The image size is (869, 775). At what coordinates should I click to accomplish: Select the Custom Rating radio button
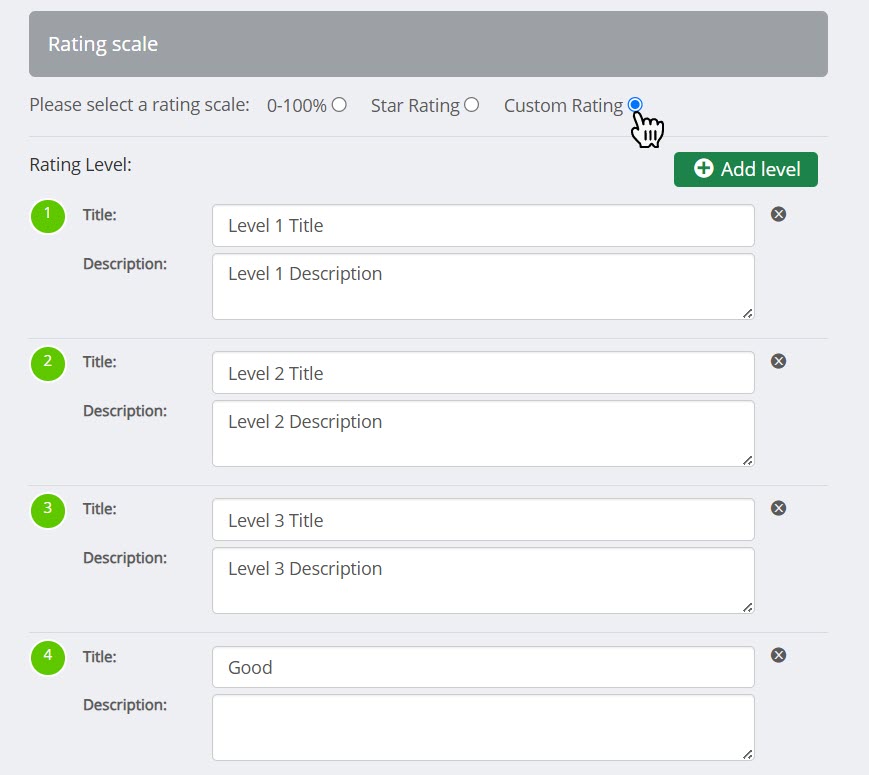pyautogui.click(x=635, y=104)
